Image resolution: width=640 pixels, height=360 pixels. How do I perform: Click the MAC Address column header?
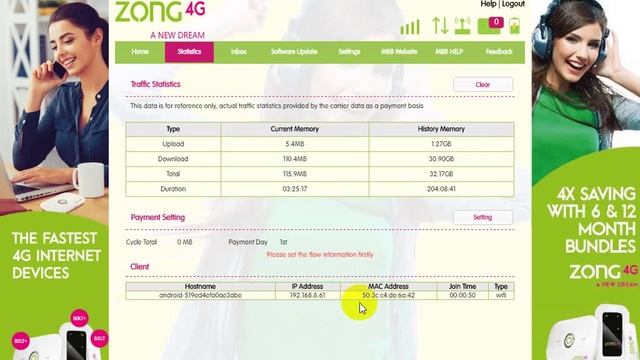click(388, 287)
